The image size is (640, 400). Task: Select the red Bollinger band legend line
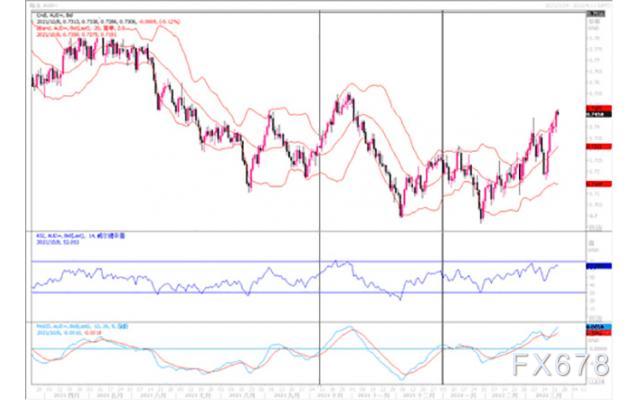click(81, 28)
